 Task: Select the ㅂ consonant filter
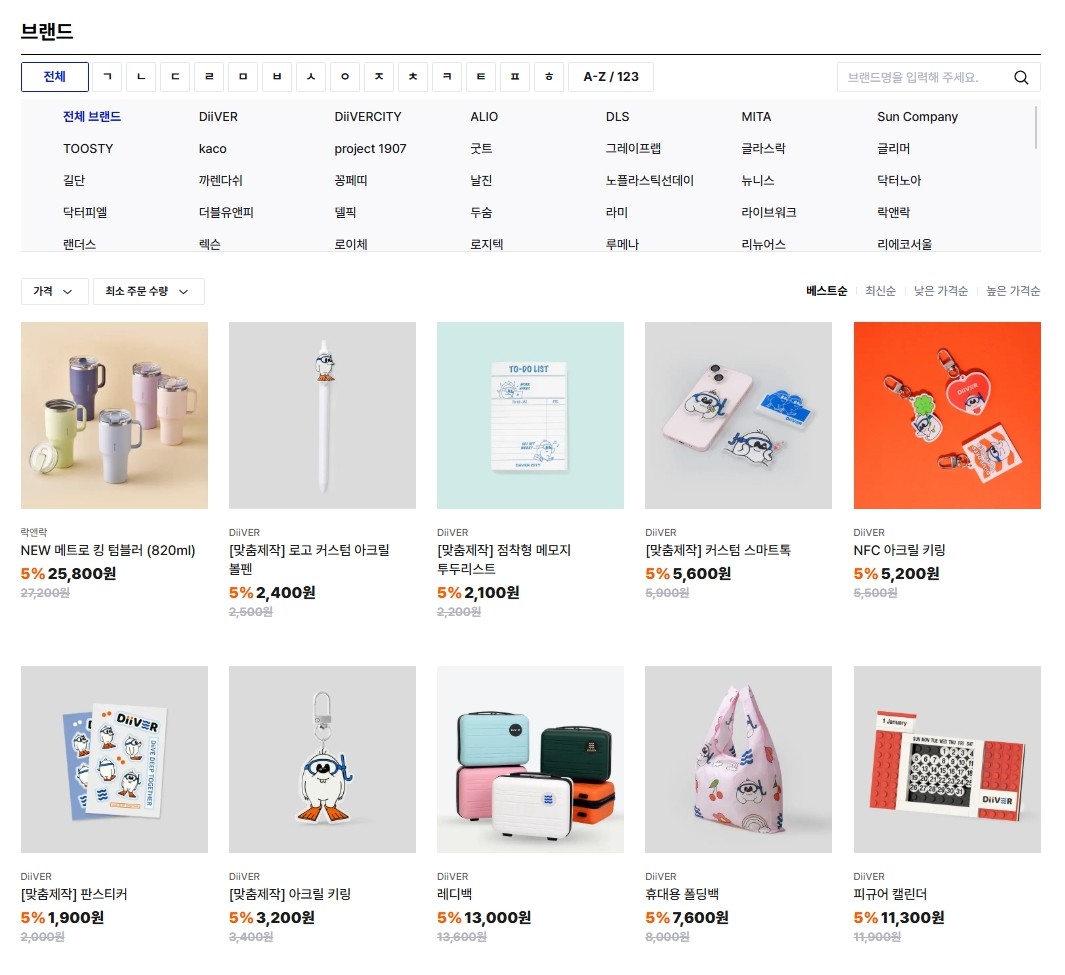pos(277,77)
